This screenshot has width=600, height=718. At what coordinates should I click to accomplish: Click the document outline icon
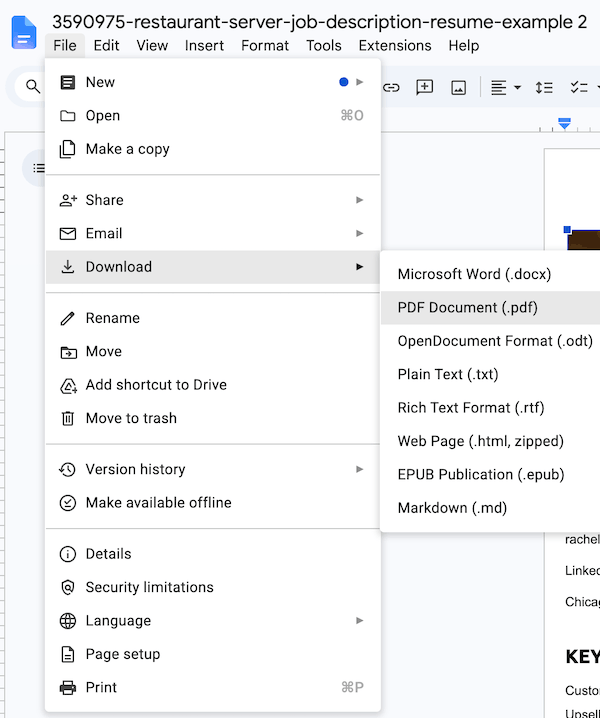(39, 168)
